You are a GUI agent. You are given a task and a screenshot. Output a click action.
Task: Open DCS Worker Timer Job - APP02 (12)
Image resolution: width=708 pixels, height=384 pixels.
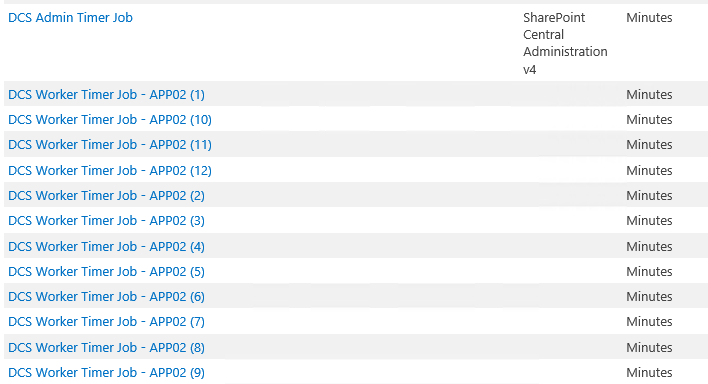point(110,170)
